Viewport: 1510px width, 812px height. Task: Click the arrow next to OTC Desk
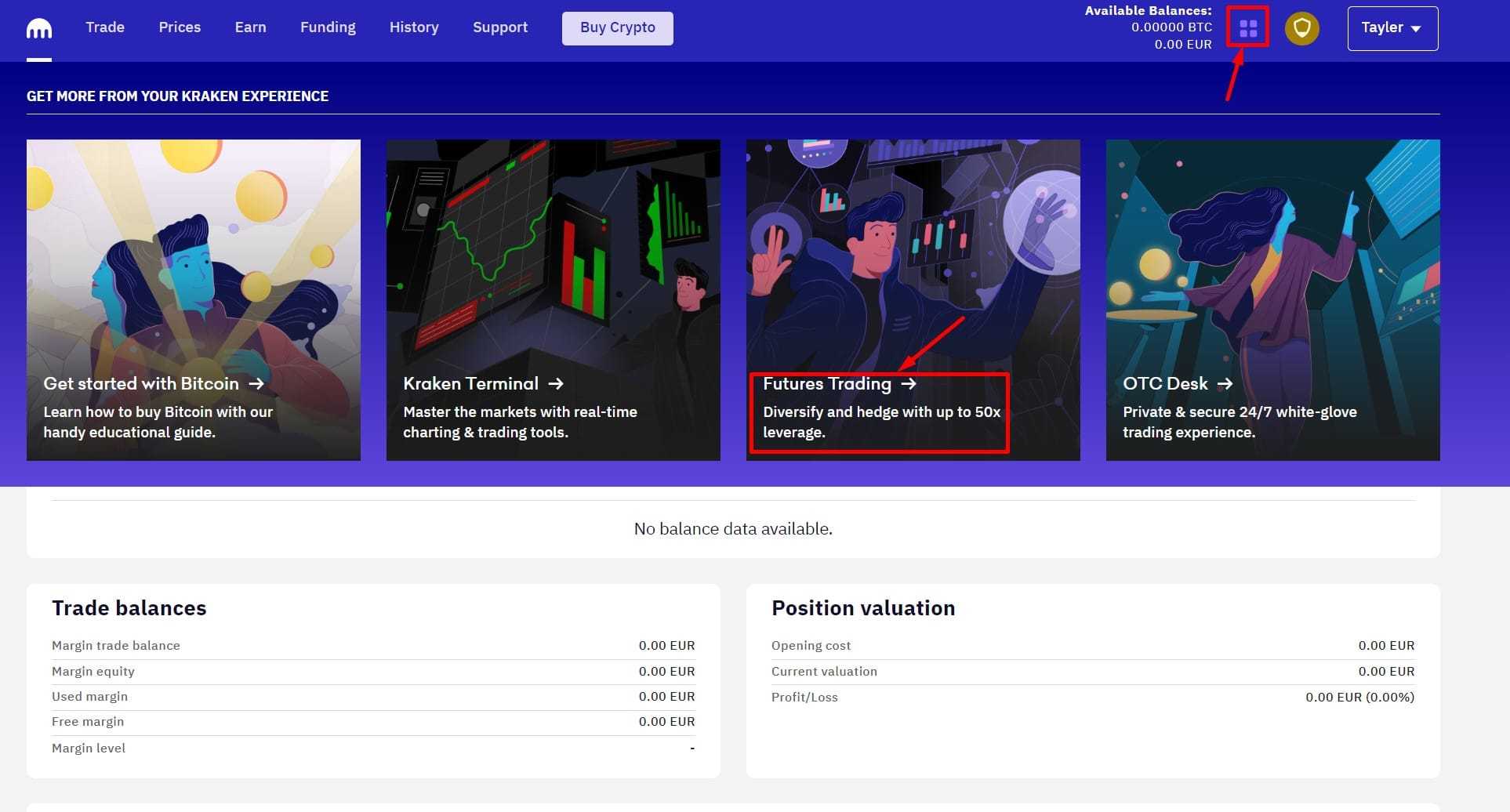[1225, 383]
